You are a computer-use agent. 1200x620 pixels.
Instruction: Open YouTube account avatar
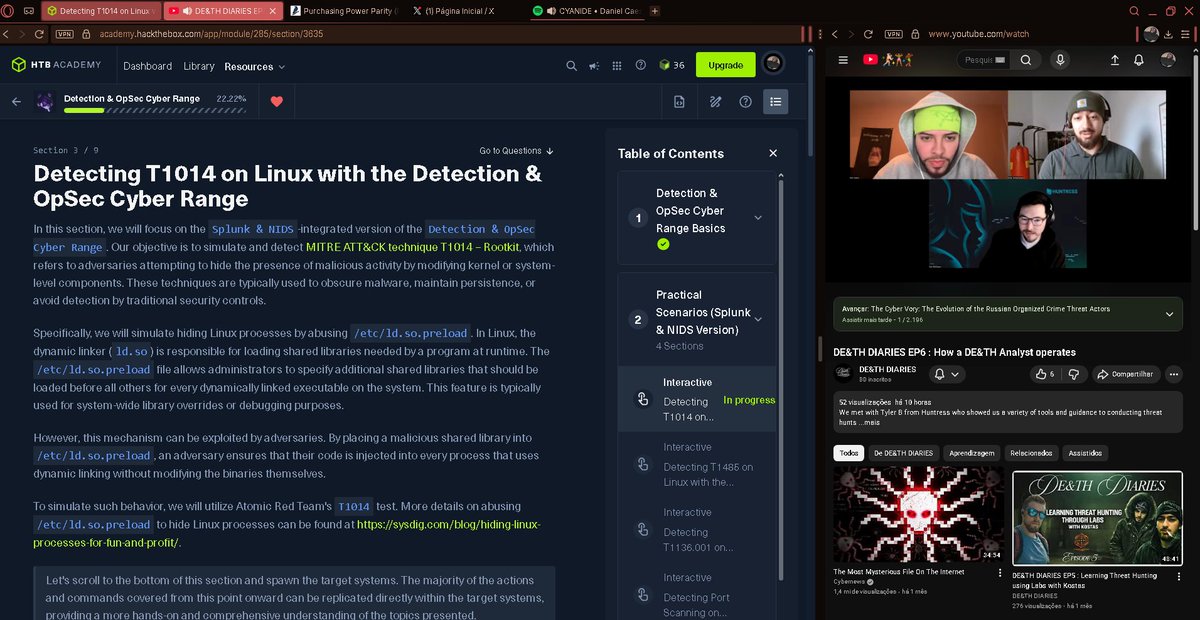point(1168,60)
